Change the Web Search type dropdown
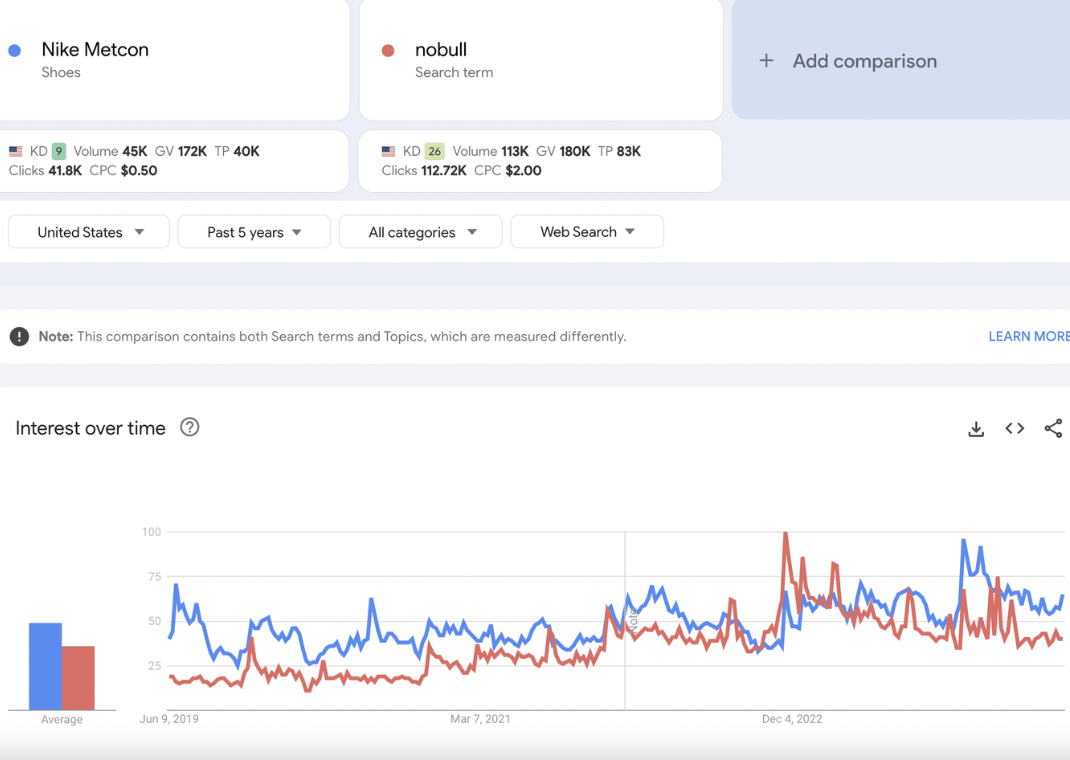This screenshot has width=1070, height=760. tap(587, 232)
